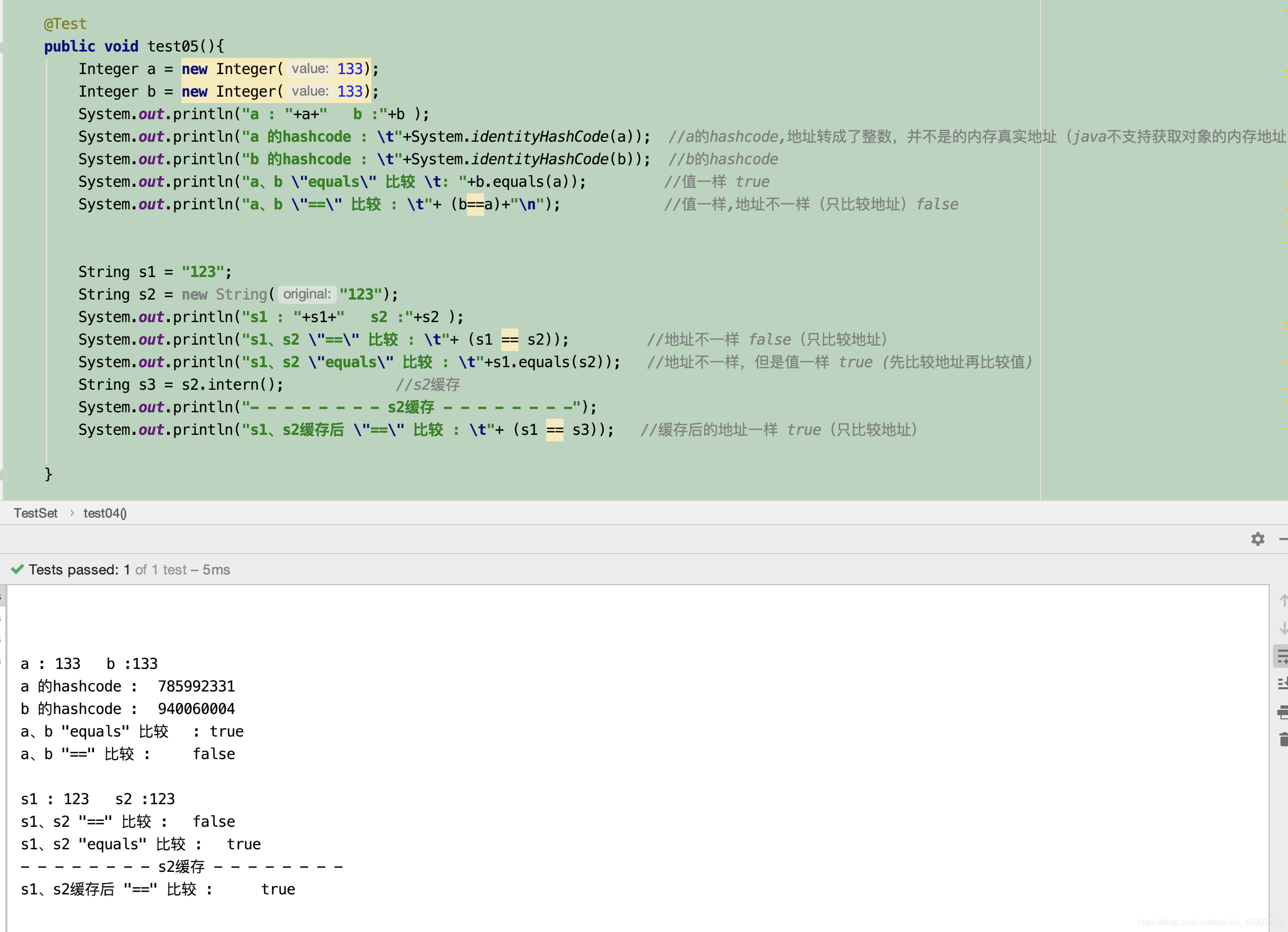This screenshot has height=932, width=1288.
Task: Click the @Test annotation
Action: 65,24
